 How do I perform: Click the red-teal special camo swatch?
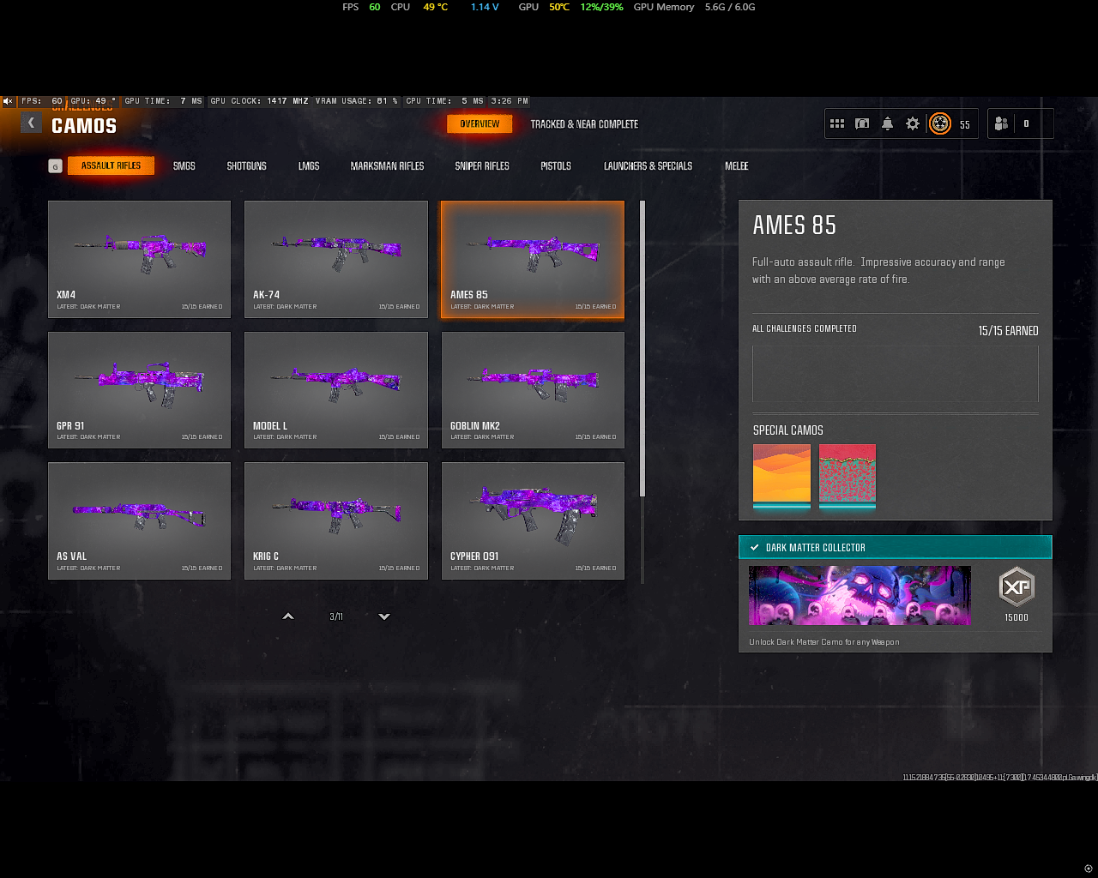click(x=847, y=475)
